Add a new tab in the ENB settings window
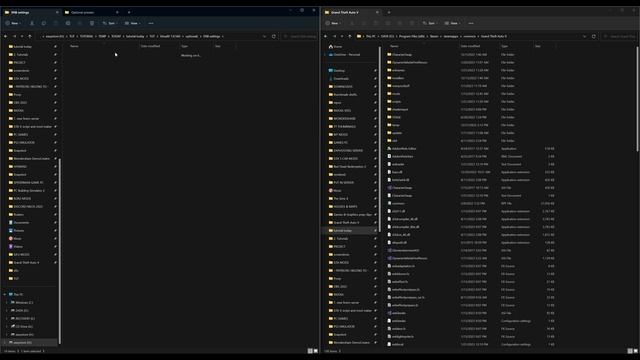640x360 pixels. point(129,13)
